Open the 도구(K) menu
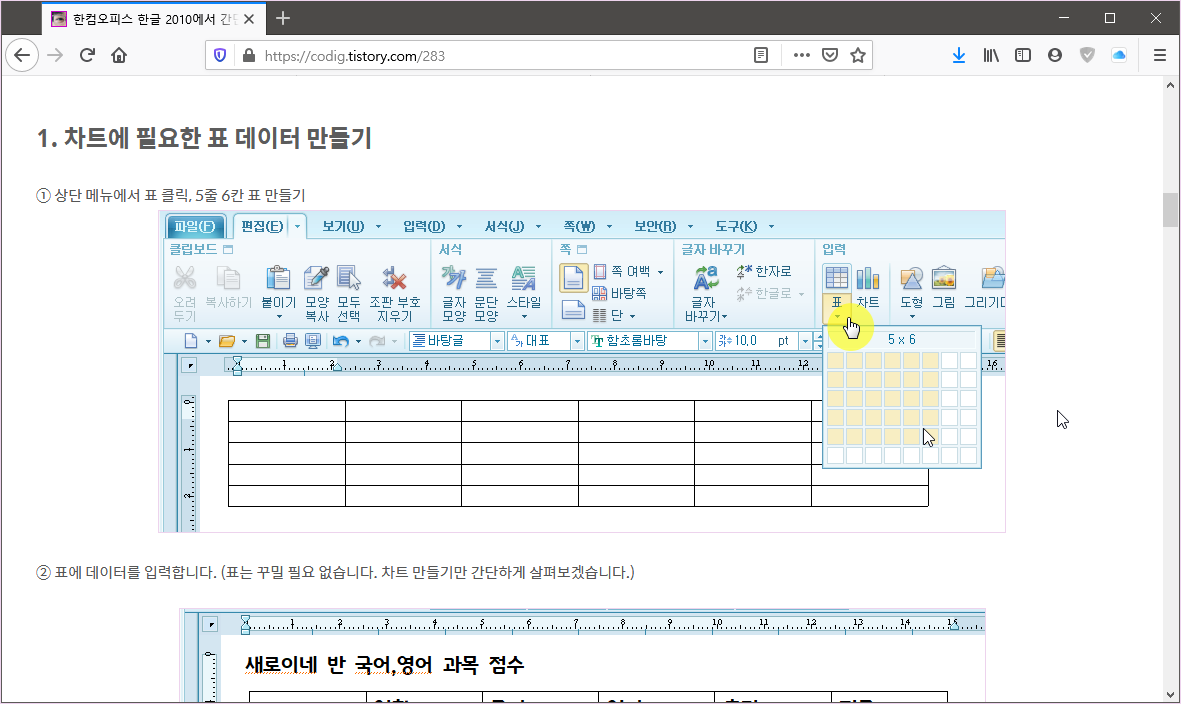1181x704 pixels. coord(736,226)
